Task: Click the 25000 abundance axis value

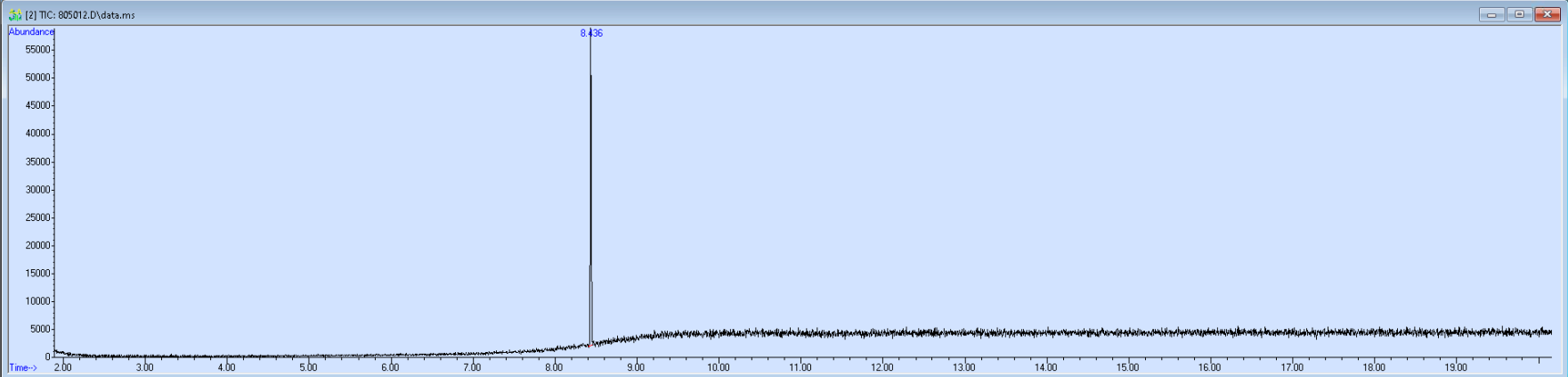Action: [x=37, y=217]
